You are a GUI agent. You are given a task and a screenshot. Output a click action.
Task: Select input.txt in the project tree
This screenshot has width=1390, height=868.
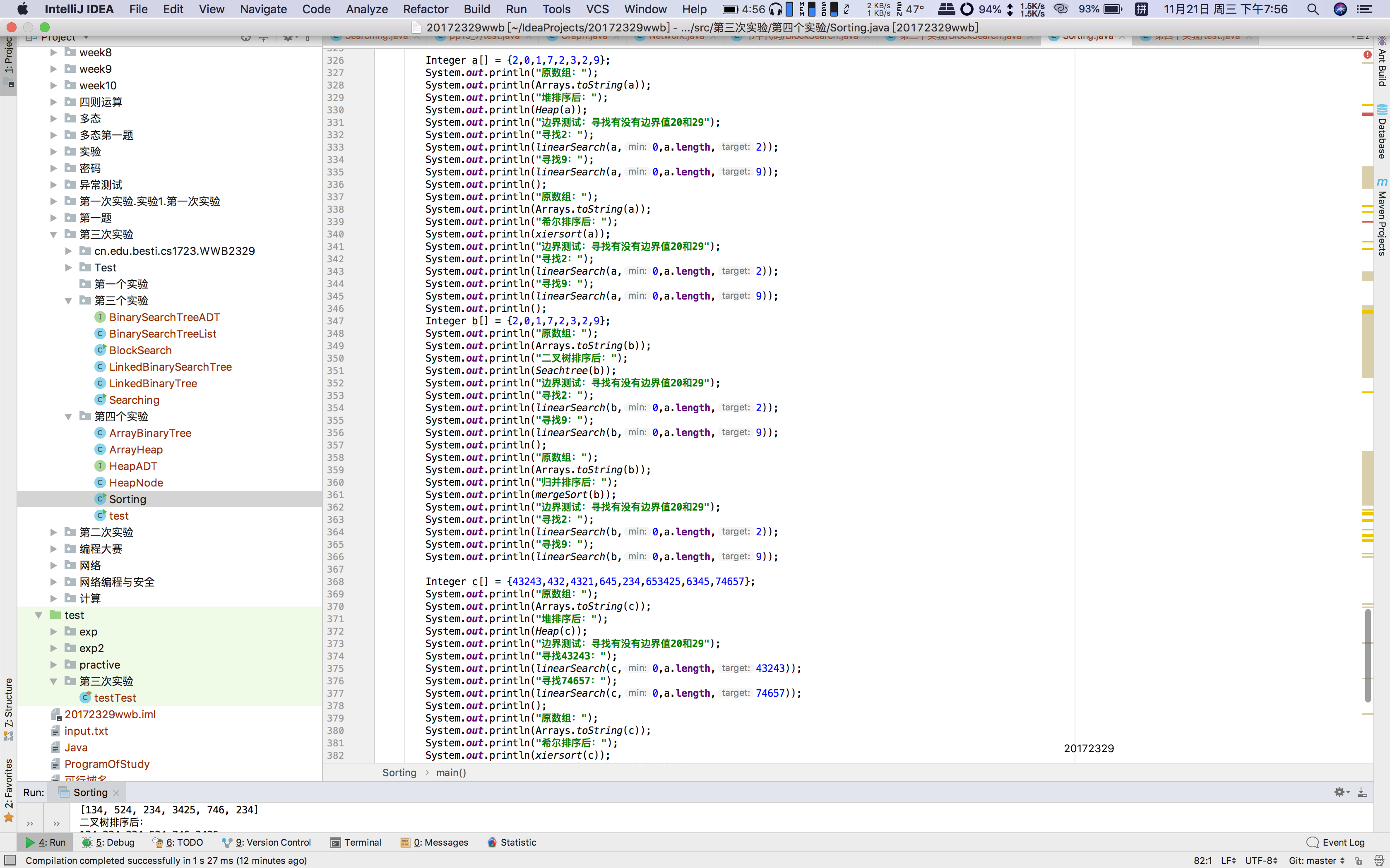coord(86,731)
